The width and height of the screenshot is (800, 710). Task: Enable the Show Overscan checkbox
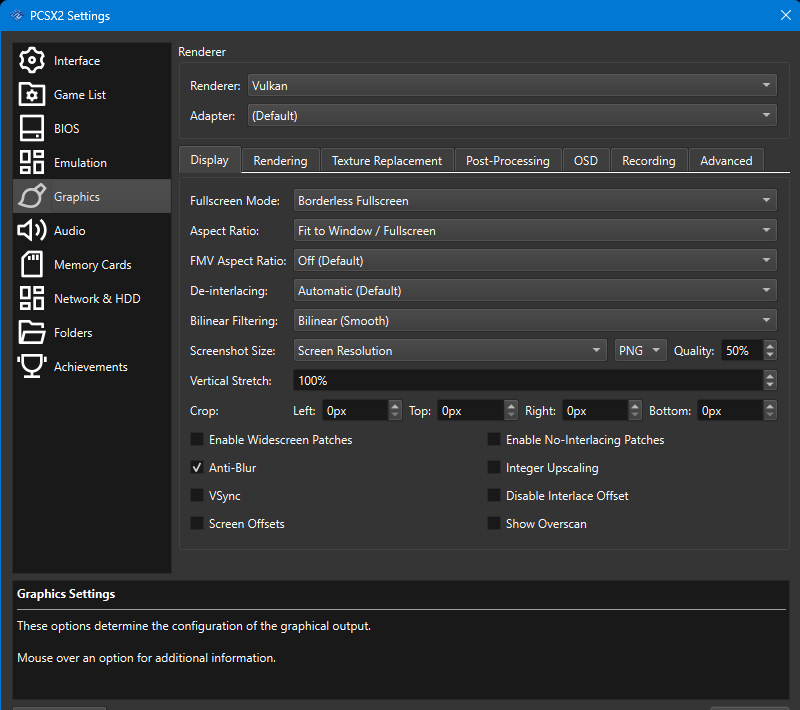(x=493, y=524)
